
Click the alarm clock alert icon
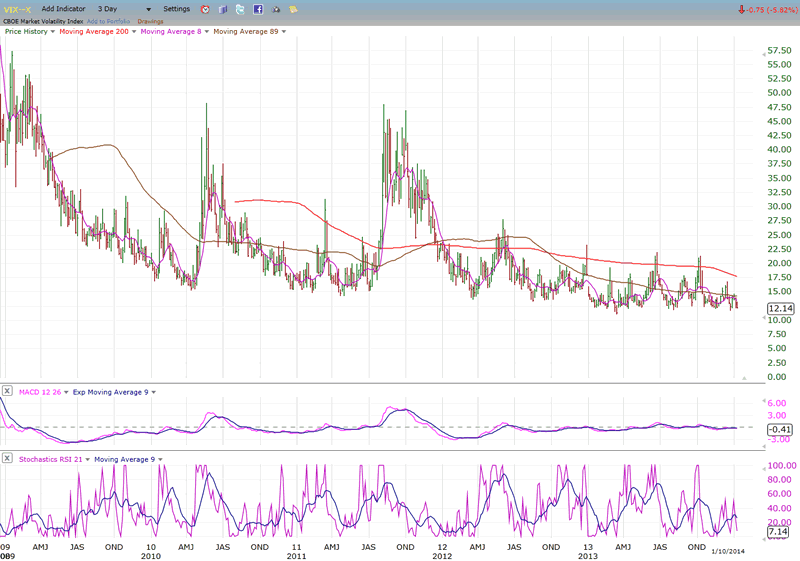(205, 9)
